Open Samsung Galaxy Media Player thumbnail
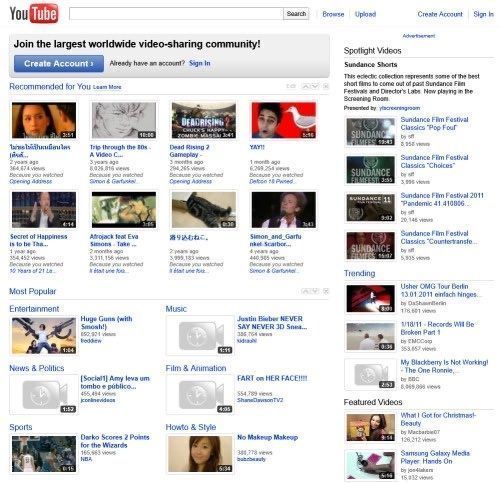This screenshot has height=483, width=500. [x=371, y=465]
